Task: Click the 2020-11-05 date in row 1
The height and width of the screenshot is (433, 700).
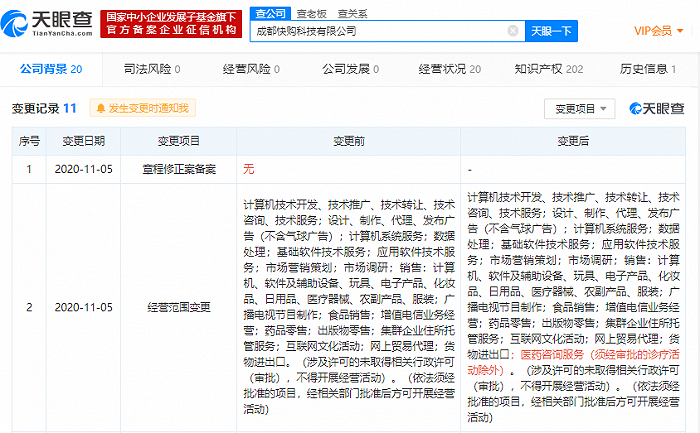Action: point(83,170)
